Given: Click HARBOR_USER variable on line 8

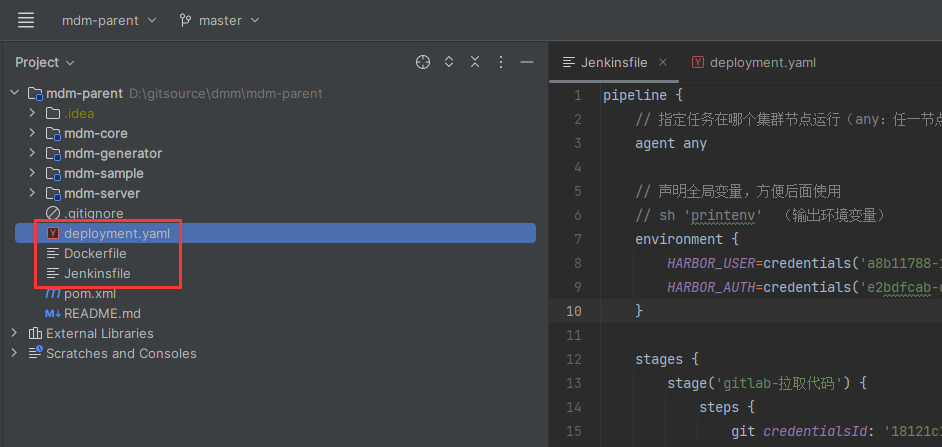Looking at the screenshot, I should 711,263.
